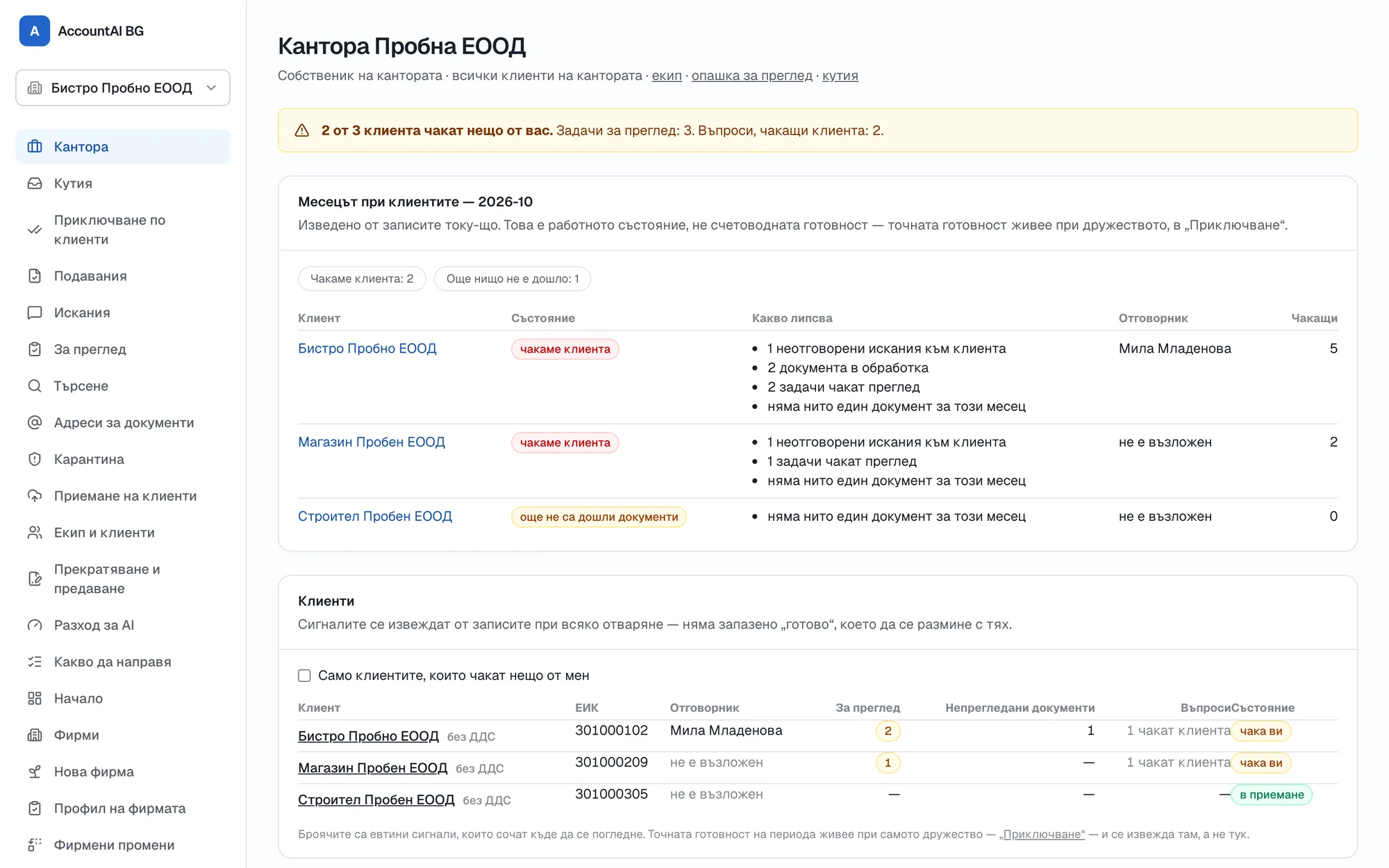Click the Прекратяване и предаване file icon

click(35, 578)
